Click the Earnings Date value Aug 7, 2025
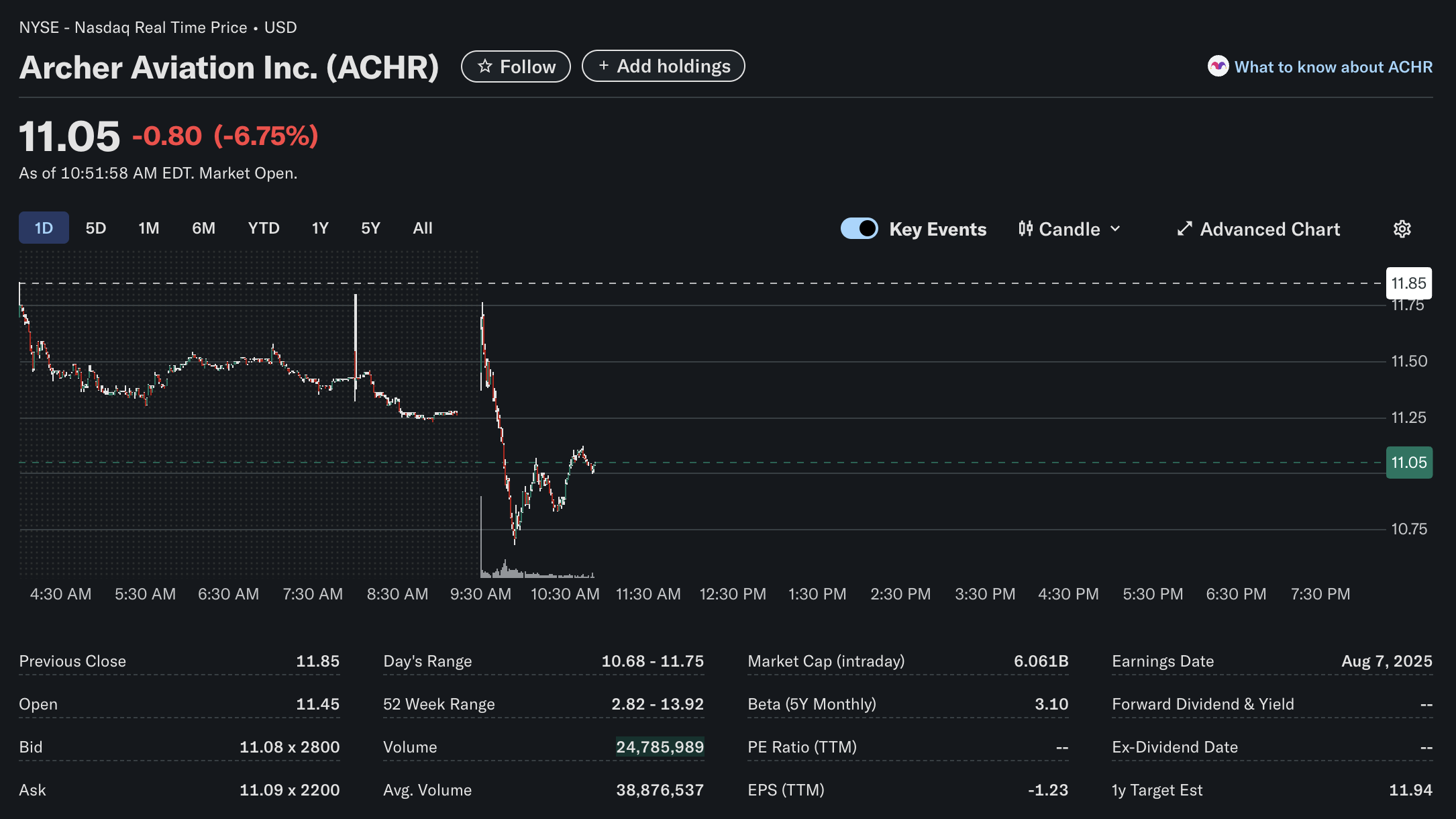 (x=1387, y=661)
